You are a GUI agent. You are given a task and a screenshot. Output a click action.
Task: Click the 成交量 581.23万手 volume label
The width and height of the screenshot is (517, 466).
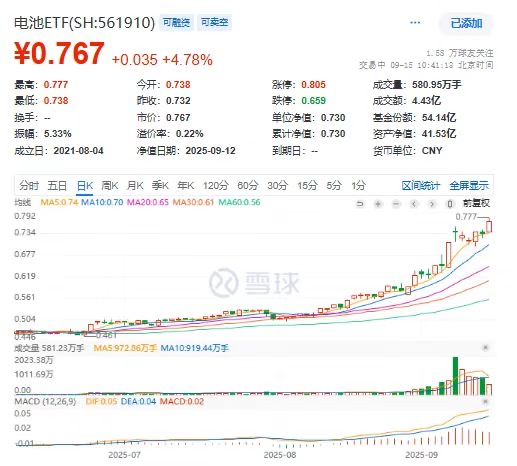coord(49,348)
